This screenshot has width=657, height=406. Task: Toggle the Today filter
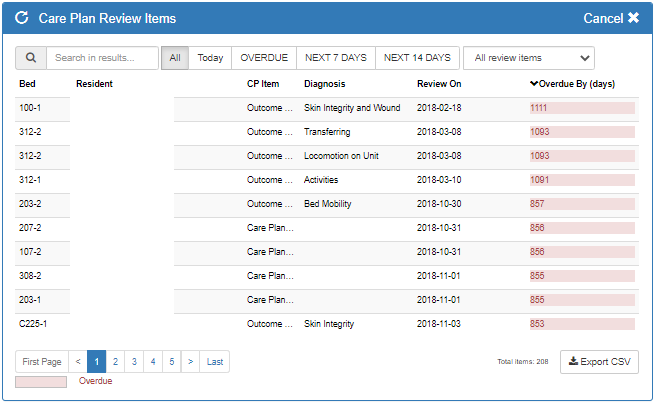(x=210, y=58)
